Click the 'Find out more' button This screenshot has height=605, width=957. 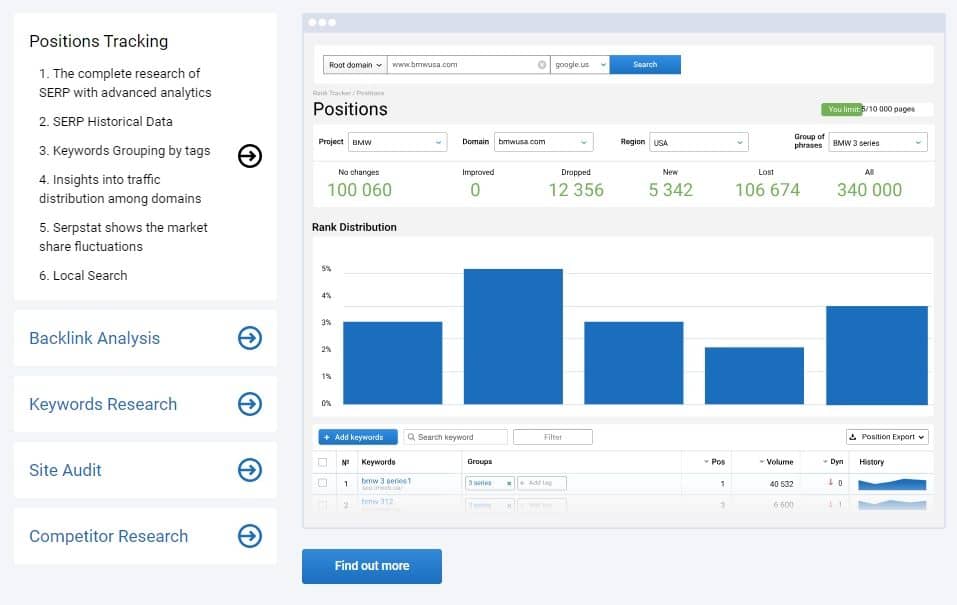coord(371,566)
